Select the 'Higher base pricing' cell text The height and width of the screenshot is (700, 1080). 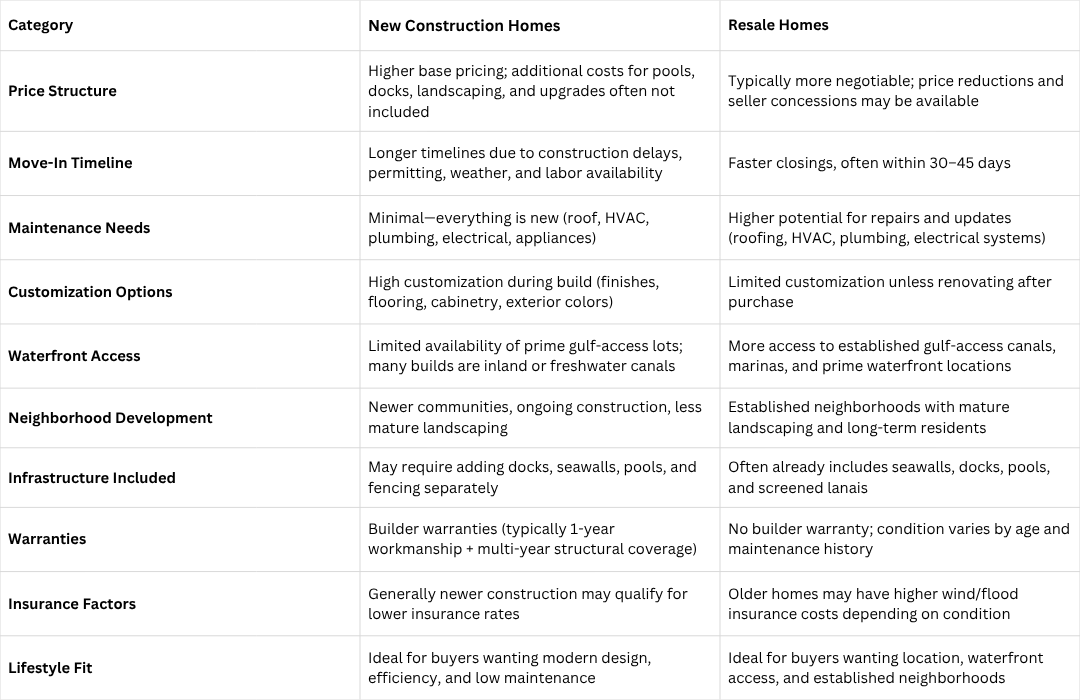(531, 91)
